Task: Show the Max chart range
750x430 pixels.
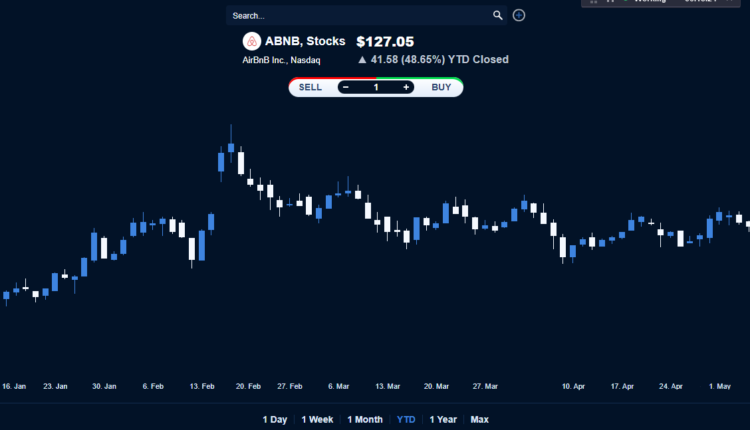Action: click(x=480, y=420)
